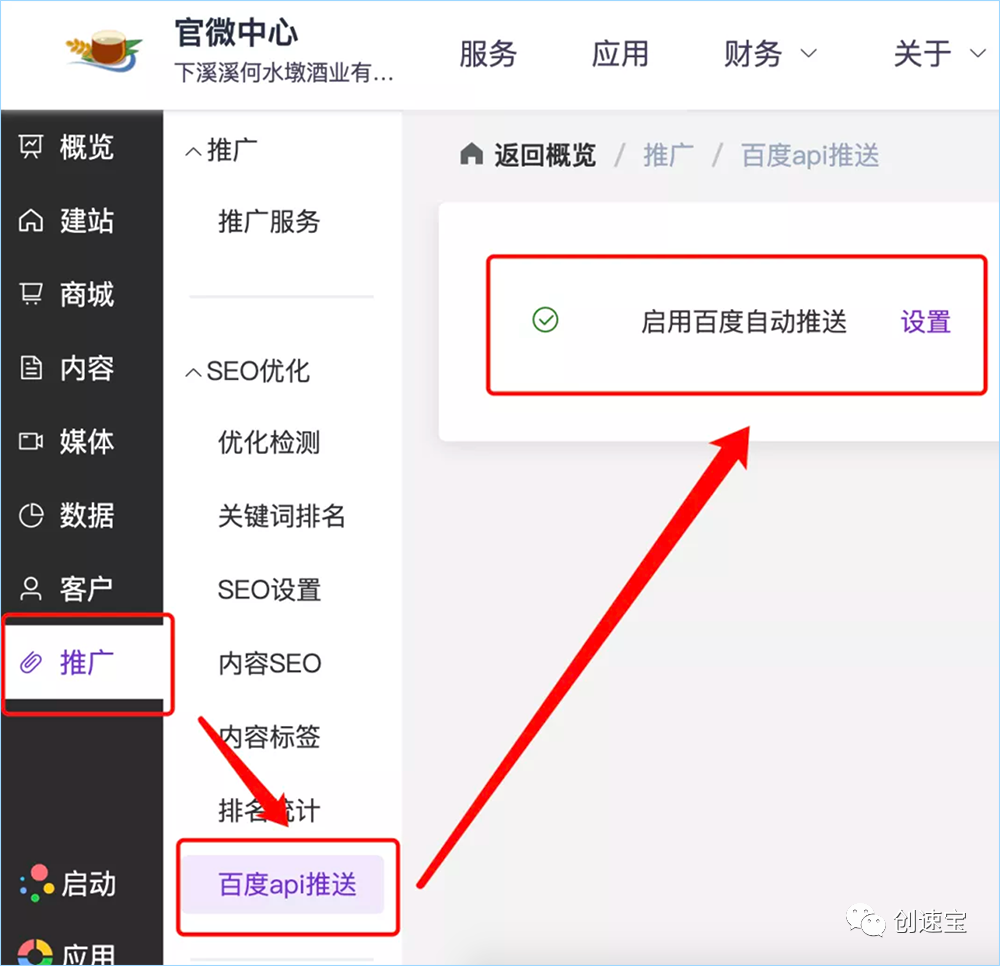Go to 客户 in the dark sidebar
Viewport: 1000px width, 966px height.
pyautogui.click(x=87, y=589)
